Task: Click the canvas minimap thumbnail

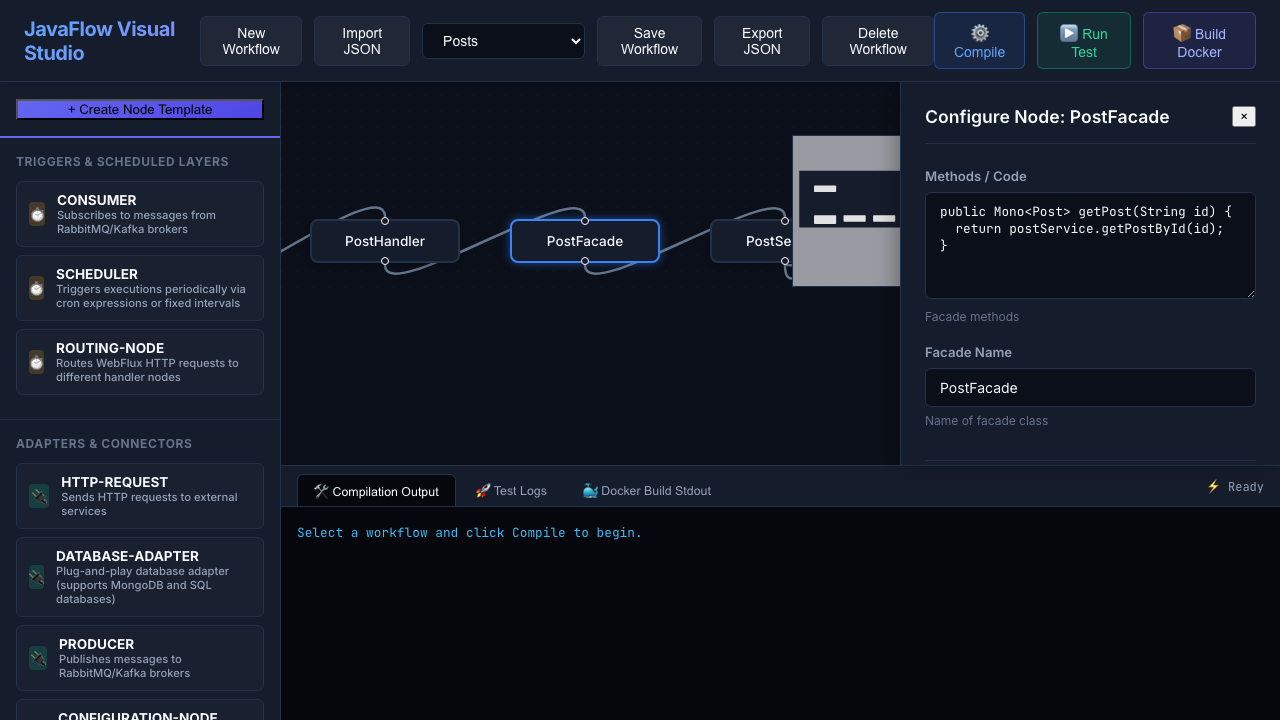Action: [847, 211]
